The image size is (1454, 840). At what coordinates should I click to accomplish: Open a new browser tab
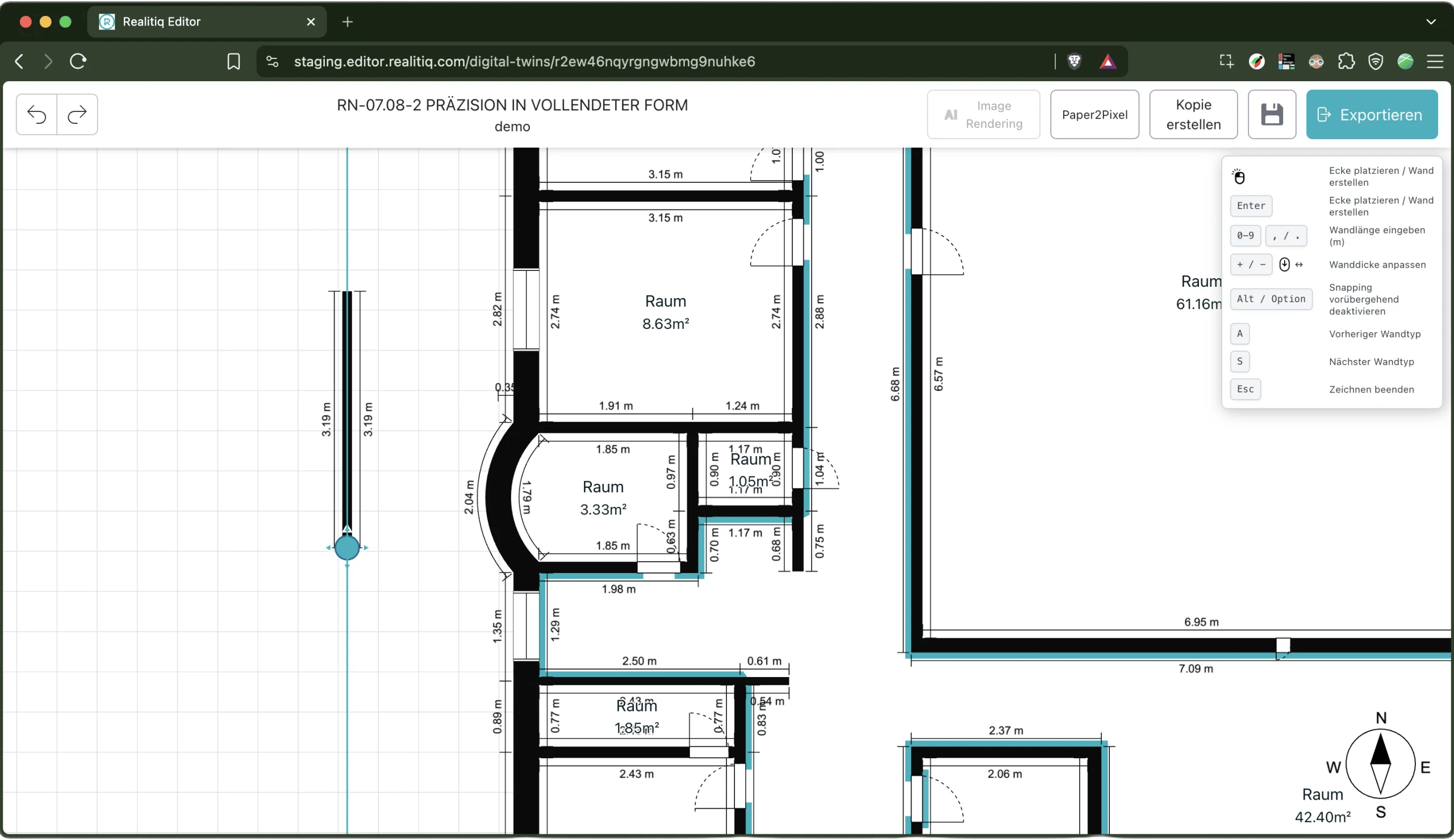347,22
